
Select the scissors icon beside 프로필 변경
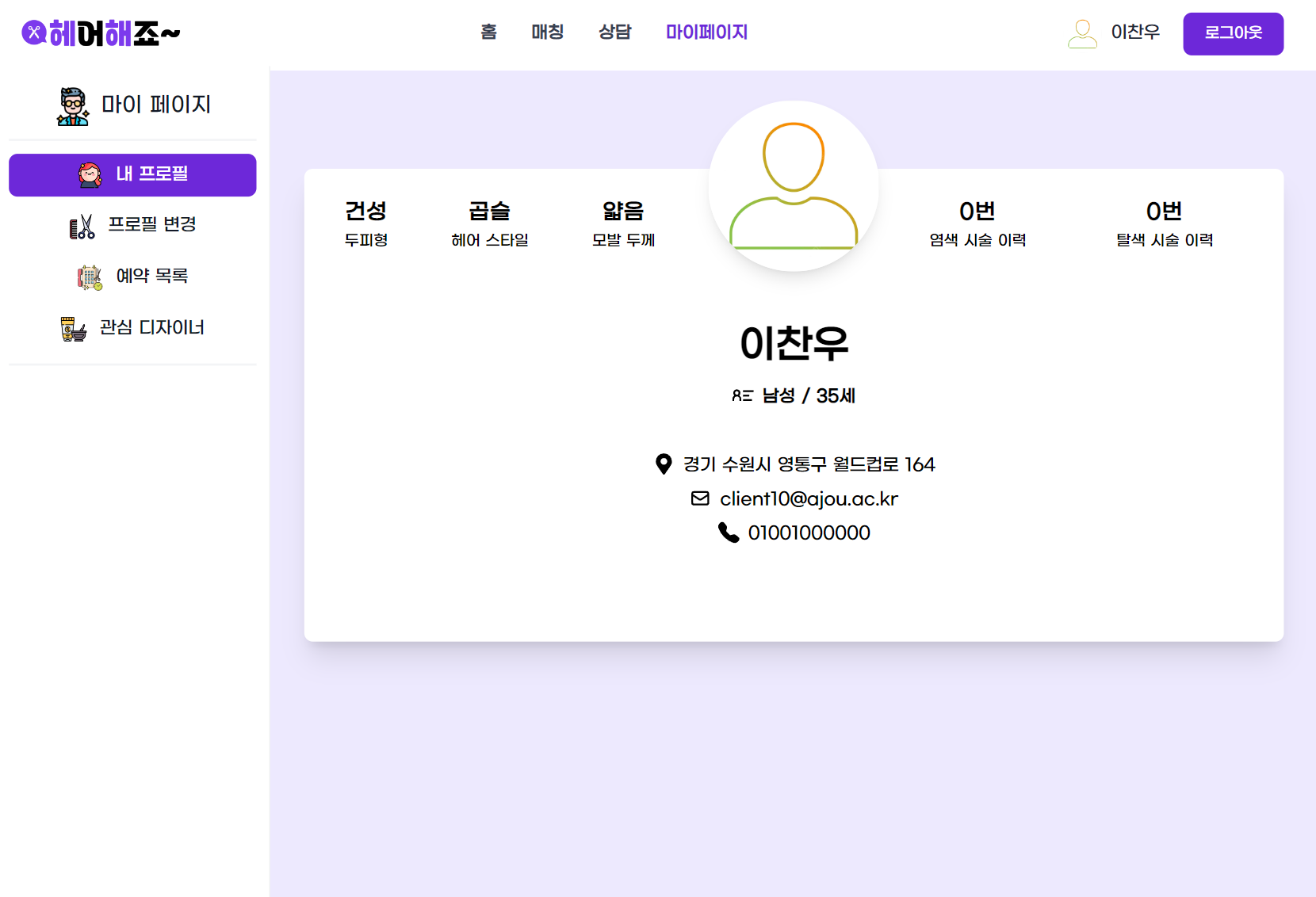pos(81,225)
